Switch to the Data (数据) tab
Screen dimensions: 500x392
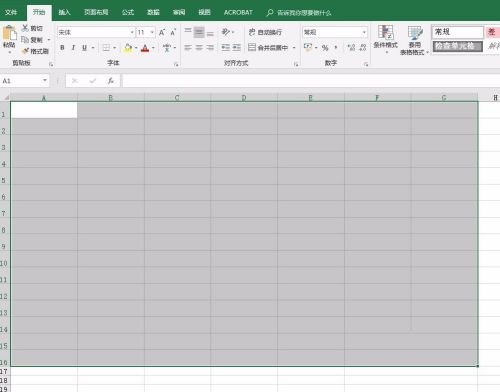[x=153, y=12]
